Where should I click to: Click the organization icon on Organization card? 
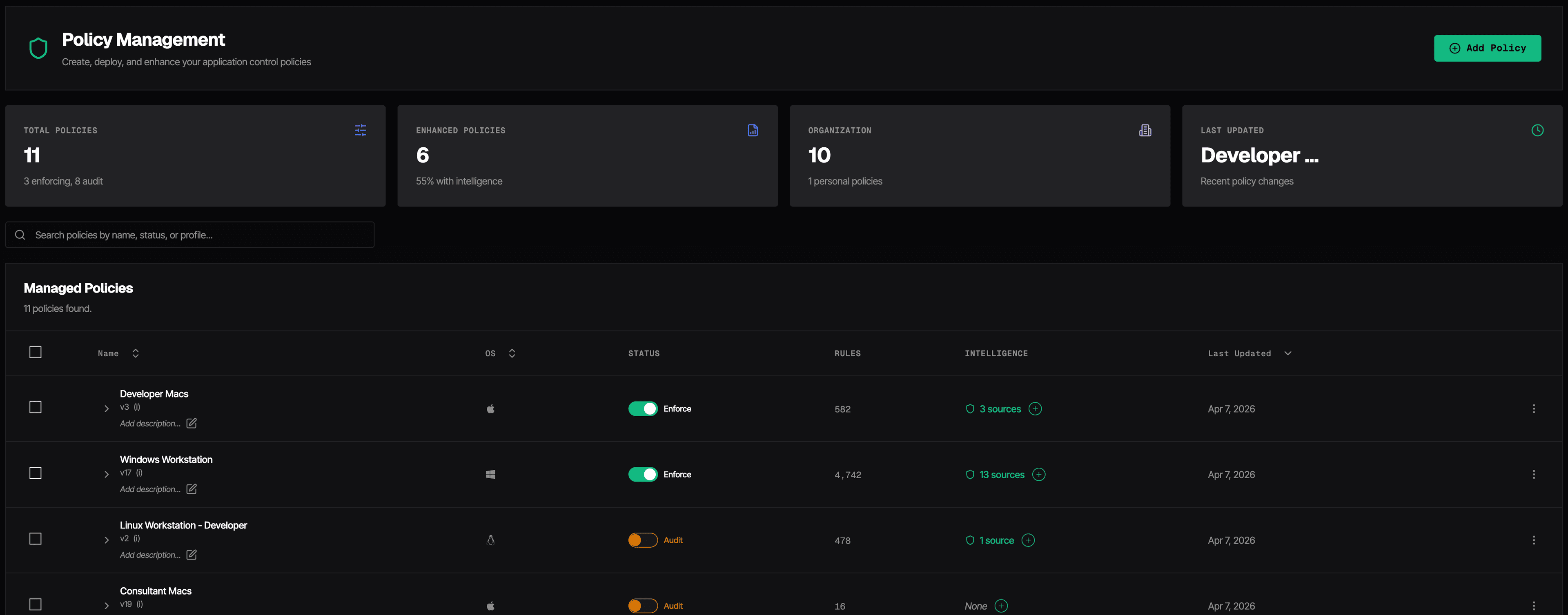[x=1145, y=129]
